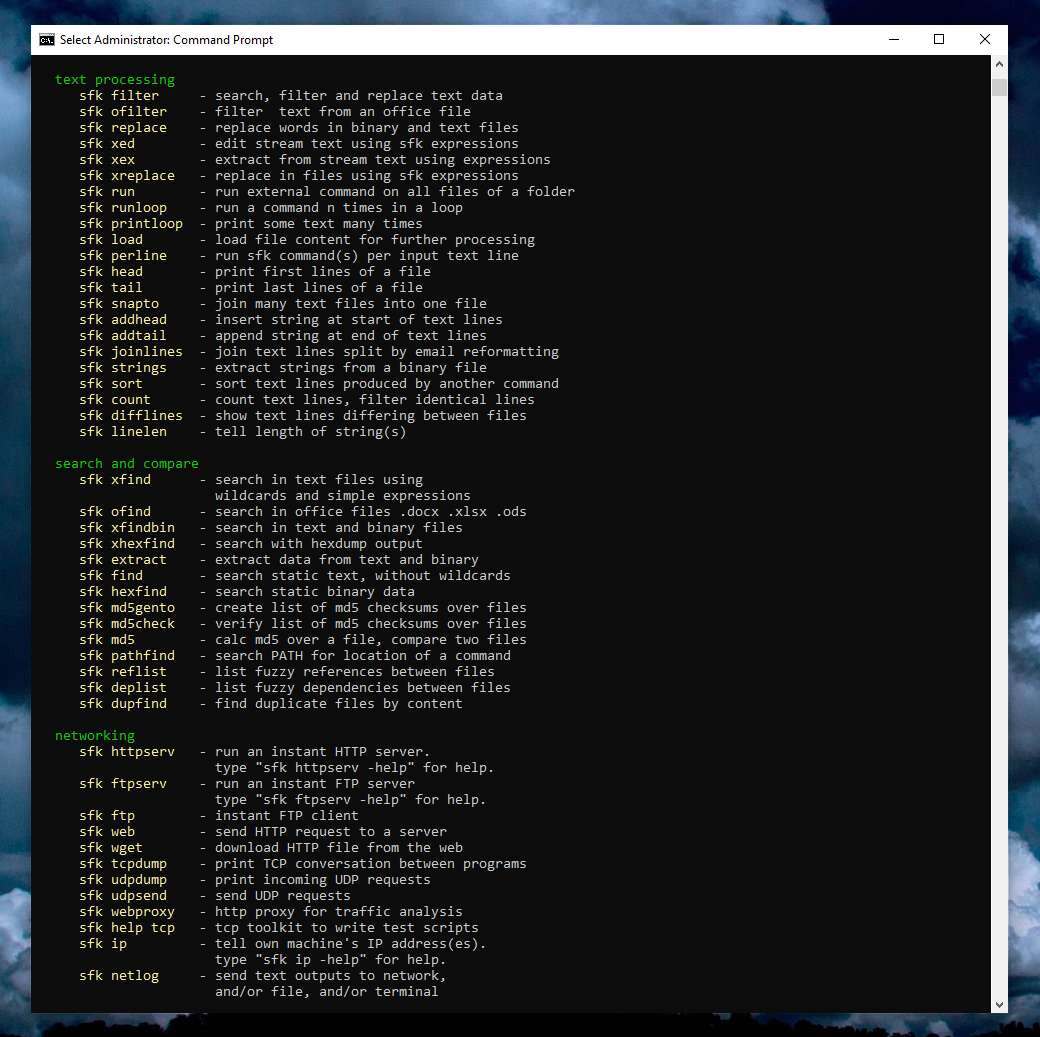
Task: Click the 'sfk xreplace' command text
Action: coord(127,176)
